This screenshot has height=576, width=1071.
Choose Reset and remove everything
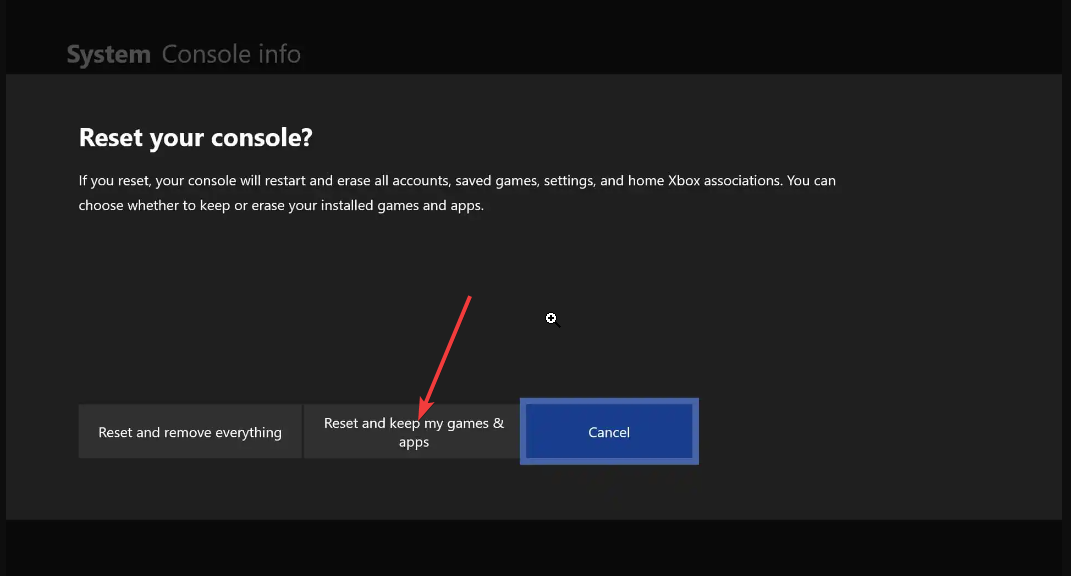click(x=190, y=432)
